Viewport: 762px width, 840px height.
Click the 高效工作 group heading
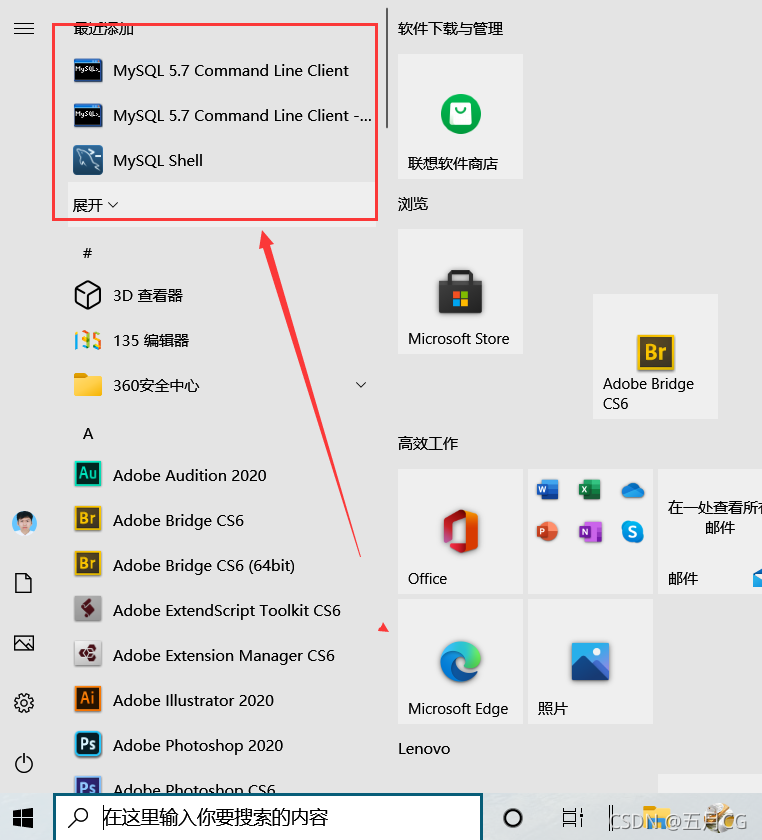(428, 444)
